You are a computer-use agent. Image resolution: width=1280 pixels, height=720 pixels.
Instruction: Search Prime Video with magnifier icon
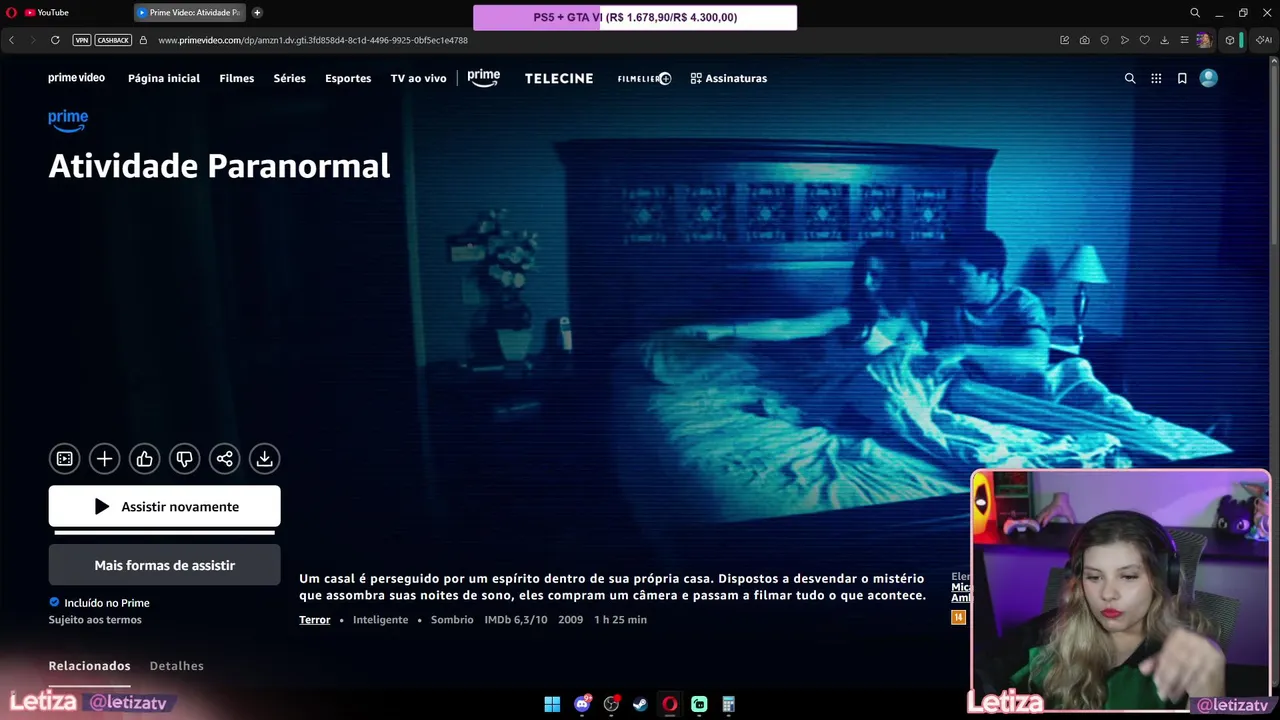pyautogui.click(x=1130, y=78)
